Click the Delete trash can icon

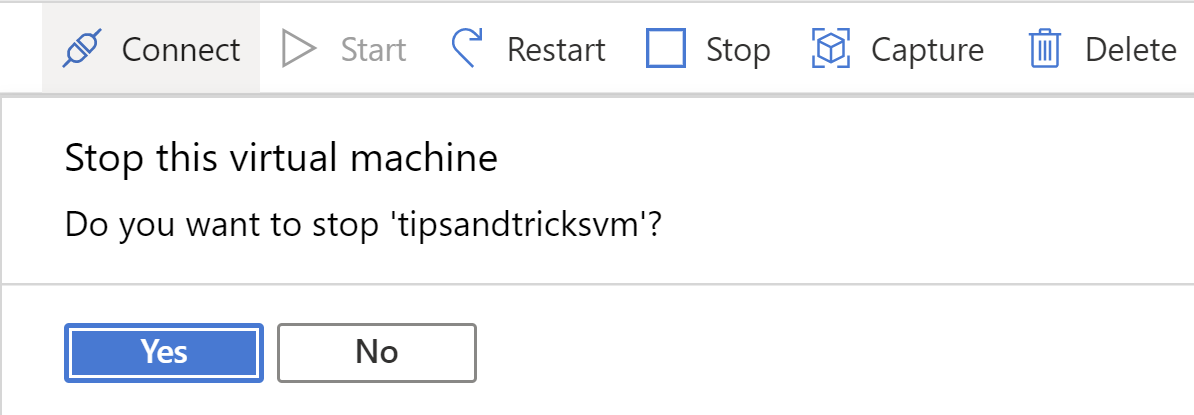(x=1046, y=49)
